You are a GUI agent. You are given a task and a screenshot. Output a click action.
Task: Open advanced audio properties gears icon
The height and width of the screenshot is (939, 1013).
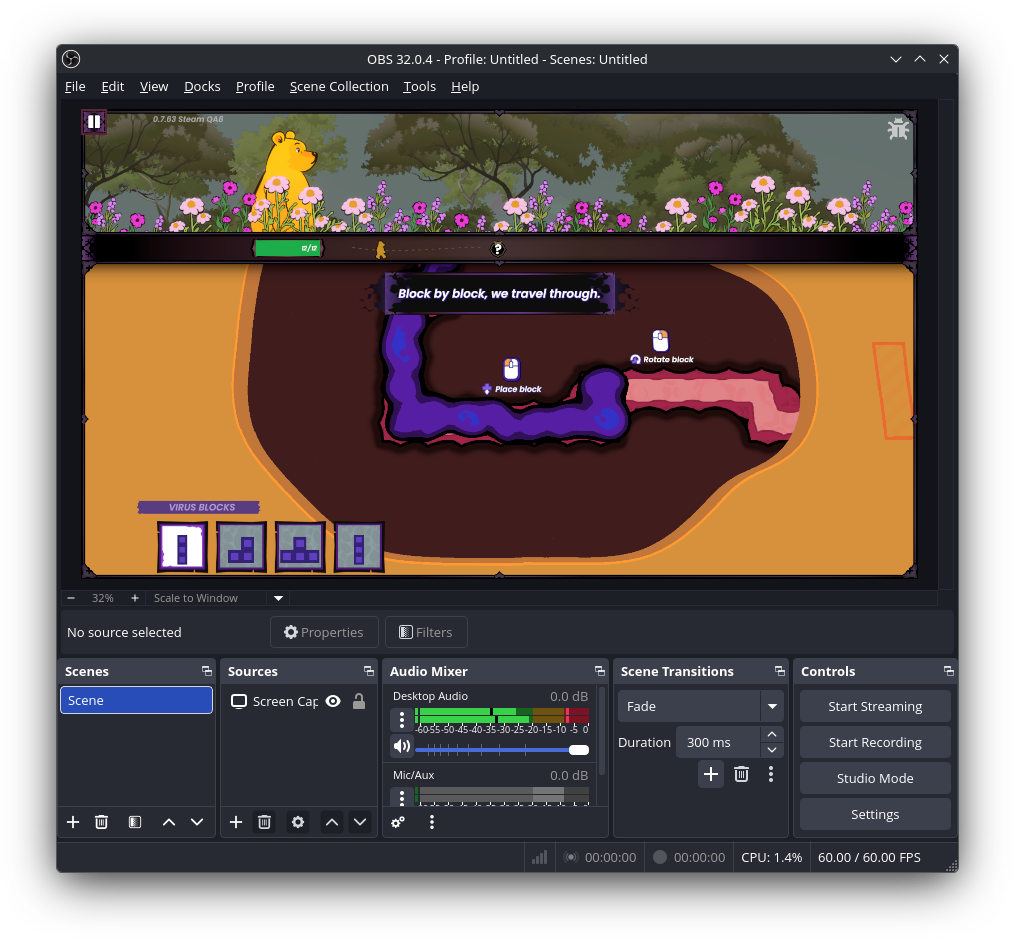pos(398,822)
